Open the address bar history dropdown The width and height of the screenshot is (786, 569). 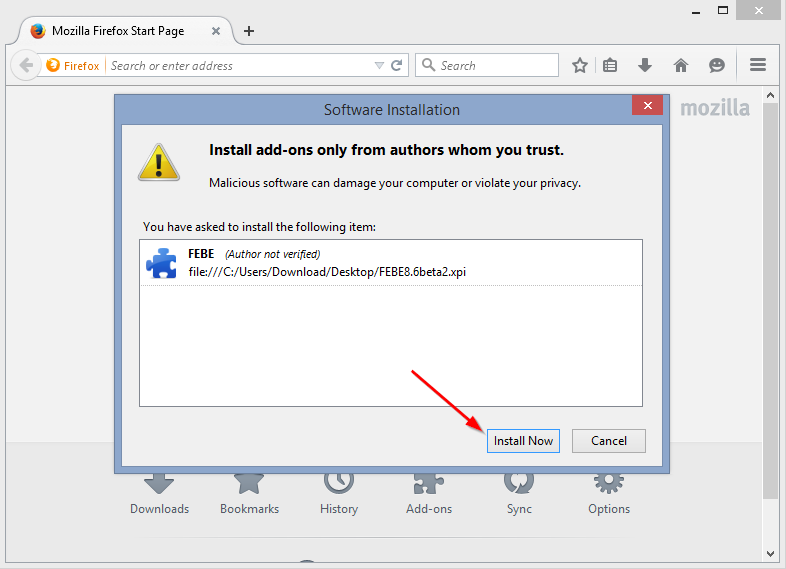point(379,66)
